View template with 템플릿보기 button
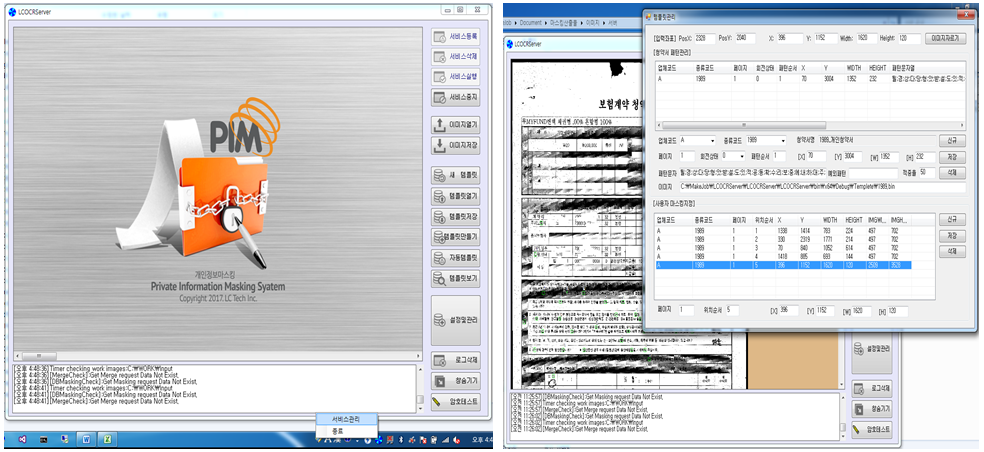 click(x=456, y=279)
